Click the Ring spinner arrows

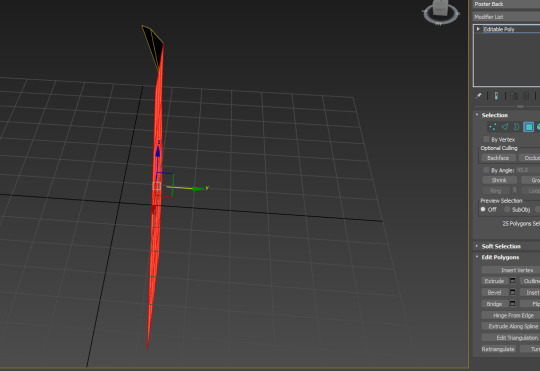click(515, 190)
